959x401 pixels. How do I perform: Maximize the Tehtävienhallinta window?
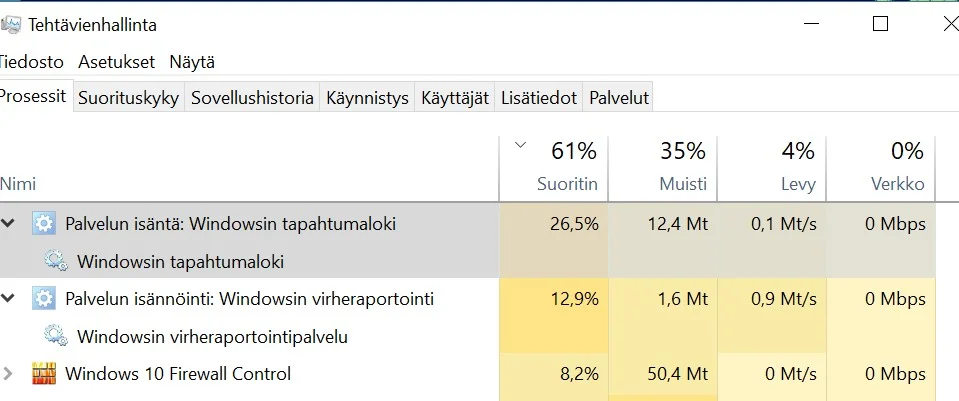880,24
